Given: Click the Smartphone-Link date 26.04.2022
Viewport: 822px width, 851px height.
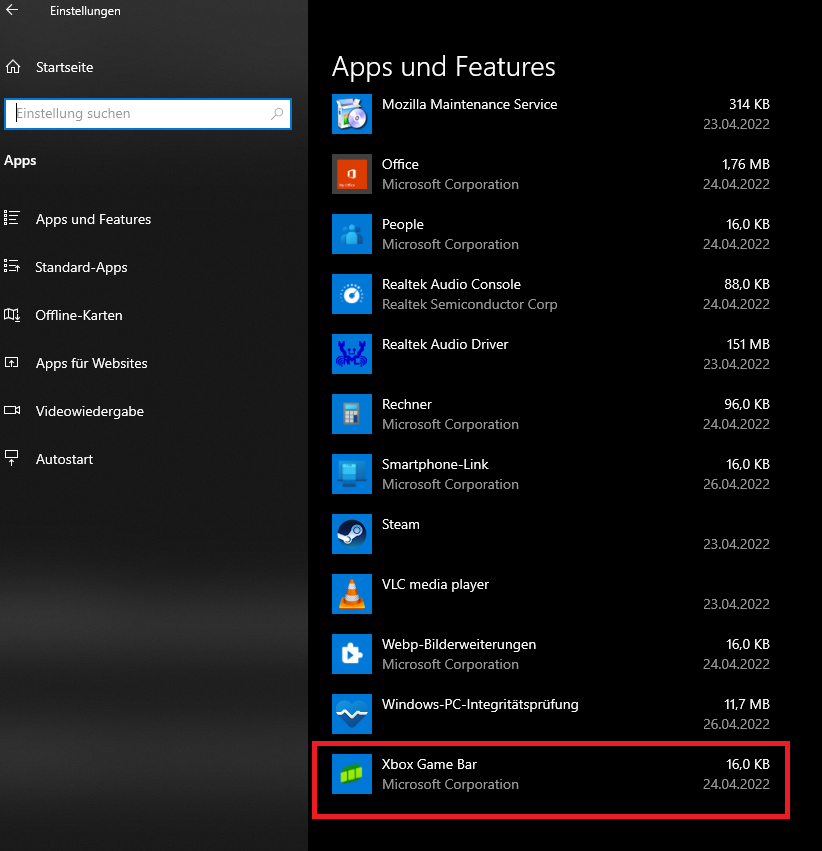Looking at the screenshot, I should click(x=736, y=484).
